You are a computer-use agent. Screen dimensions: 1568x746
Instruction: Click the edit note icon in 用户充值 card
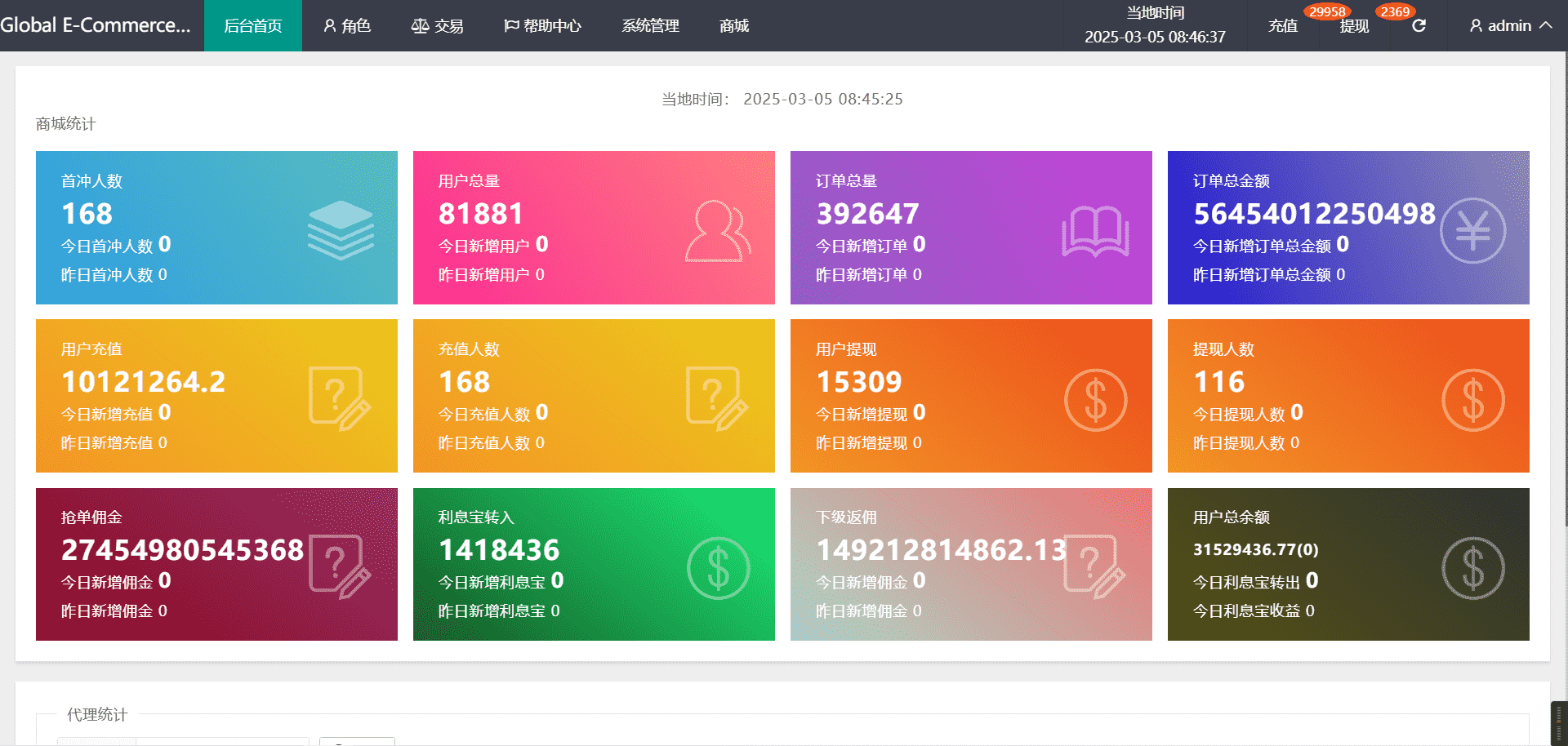pyautogui.click(x=340, y=398)
